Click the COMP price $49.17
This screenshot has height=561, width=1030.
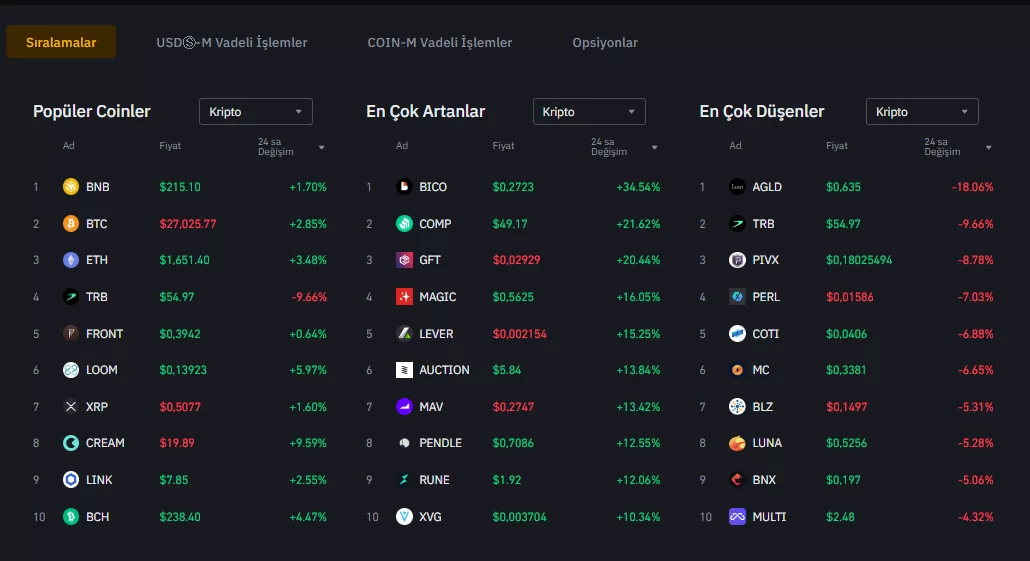pos(510,223)
